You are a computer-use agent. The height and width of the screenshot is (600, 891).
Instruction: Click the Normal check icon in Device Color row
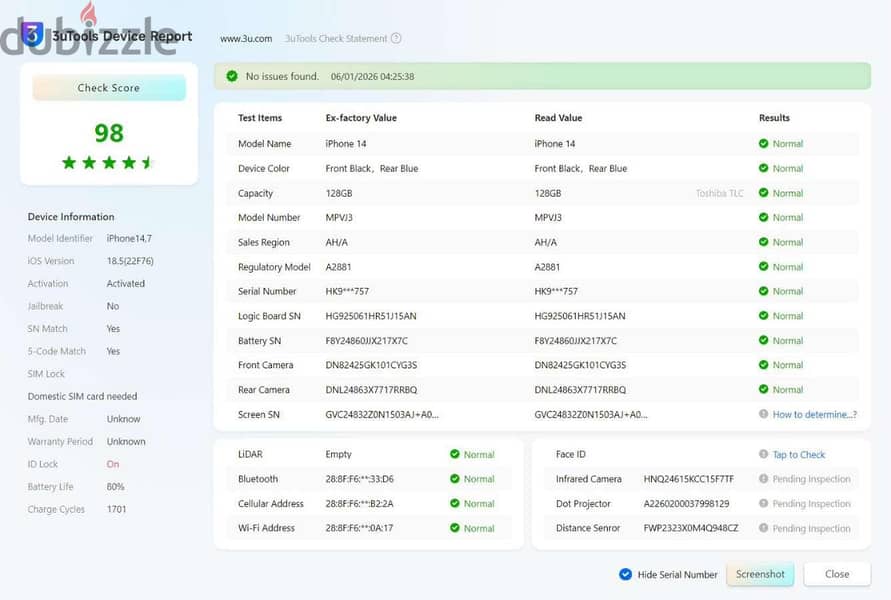pyautogui.click(x=763, y=168)
